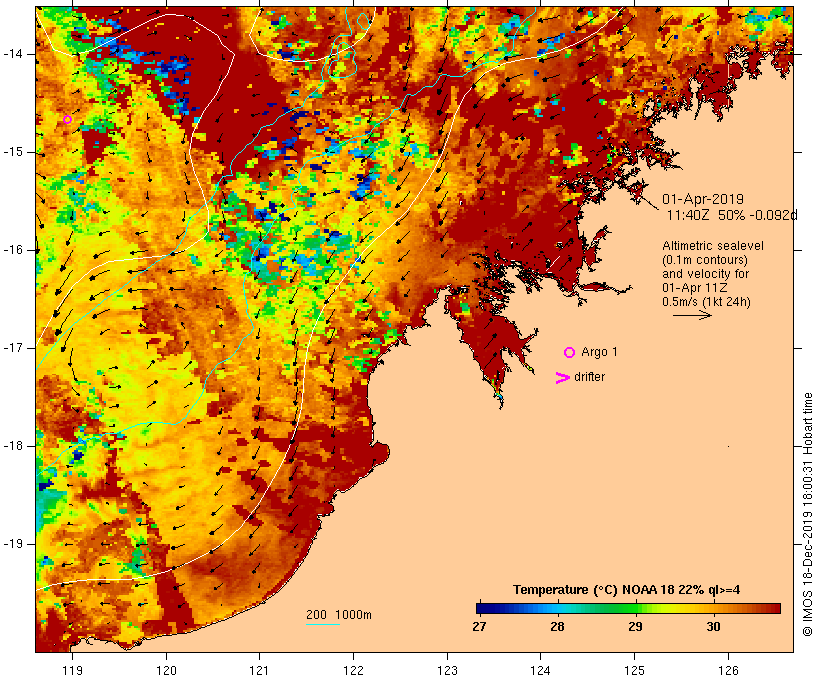
Task: Click the 'Argo 1' legend label
Action: [599, 352]
